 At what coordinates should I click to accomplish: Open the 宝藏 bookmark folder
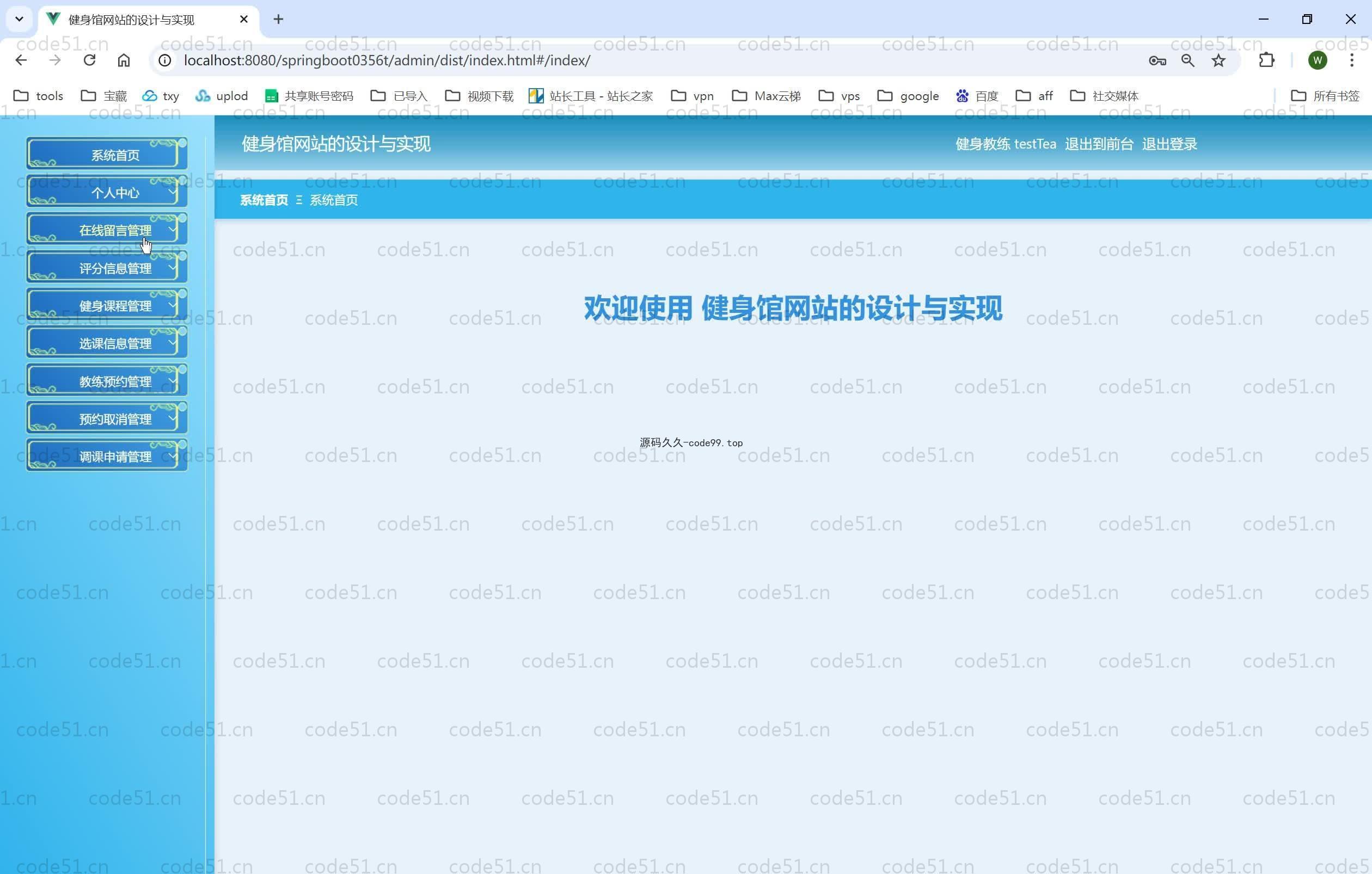103,96
